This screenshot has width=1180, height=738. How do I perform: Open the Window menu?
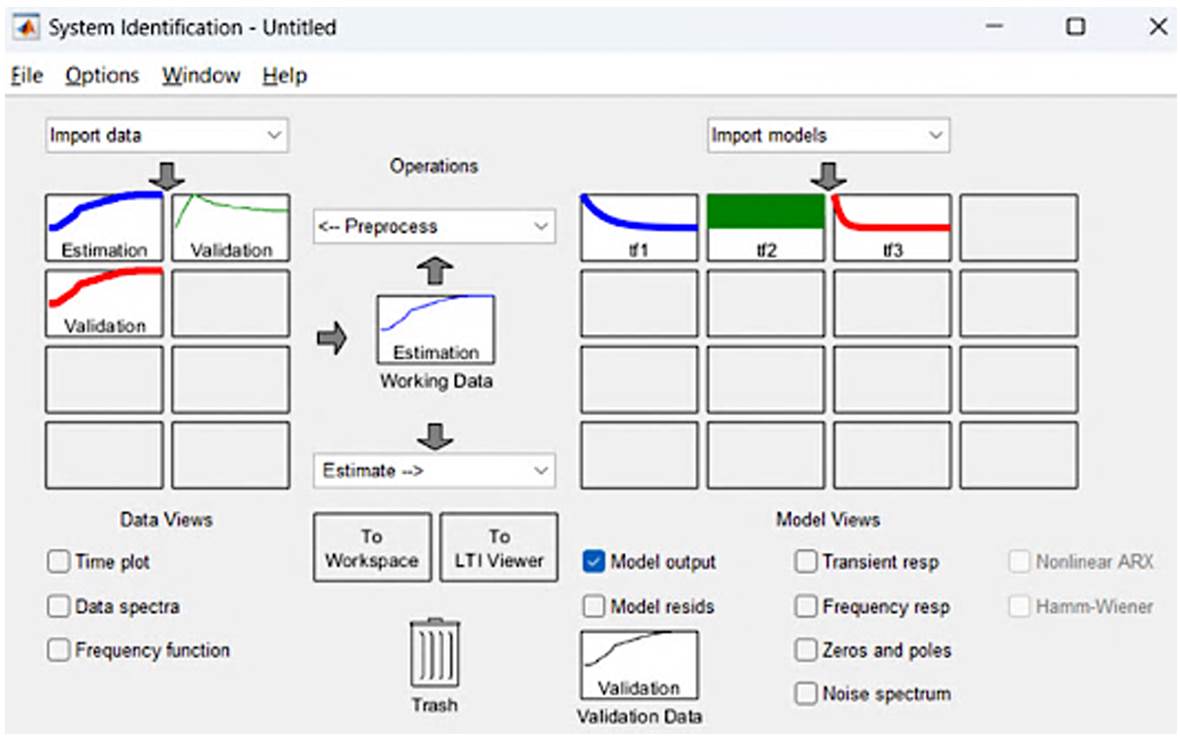(201, 76)
